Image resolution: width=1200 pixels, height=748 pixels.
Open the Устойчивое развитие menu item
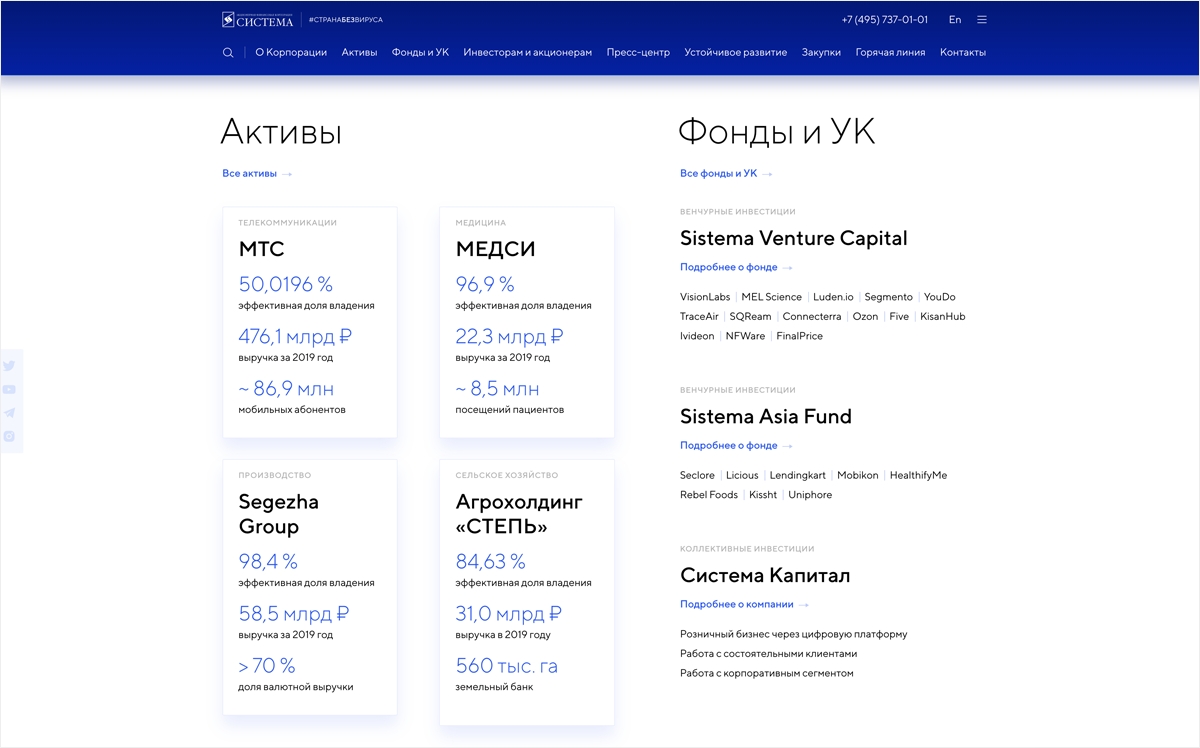(736, 52)
